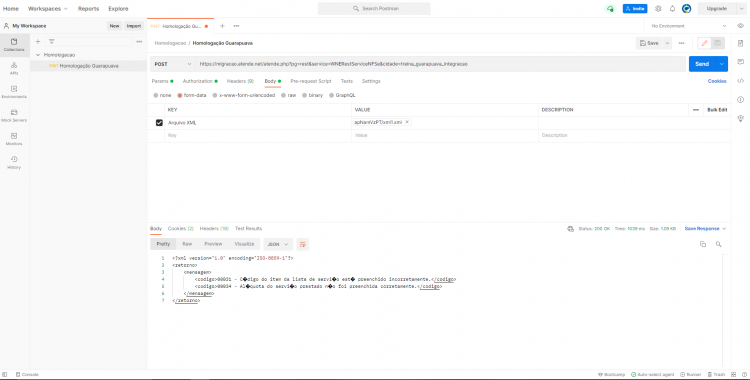The image size is (750, 380).
Task: Uncheck the Arquivo XML row checkbox
Action: [159, 123]
